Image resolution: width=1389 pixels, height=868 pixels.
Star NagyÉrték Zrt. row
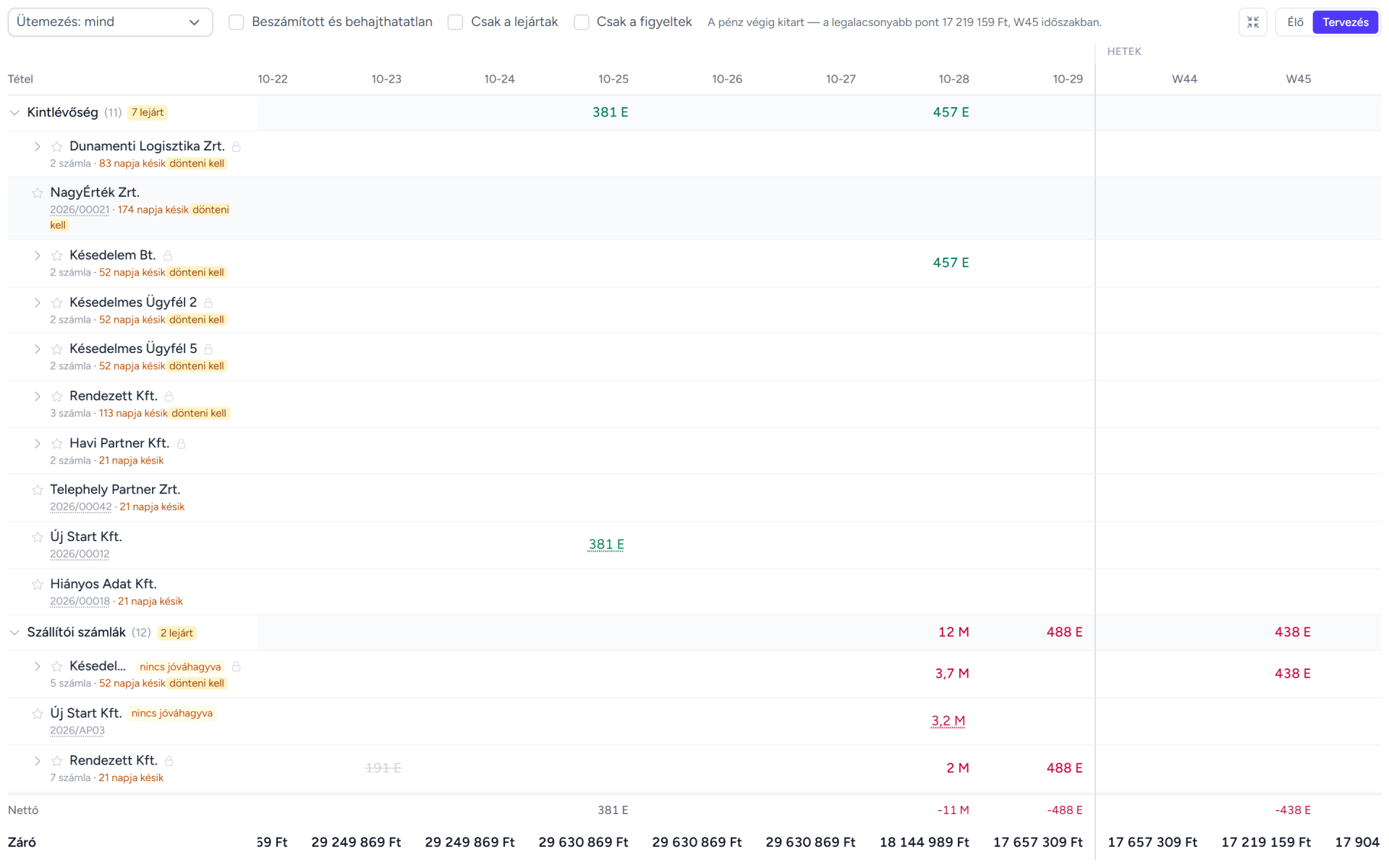(x=38, y=193)
